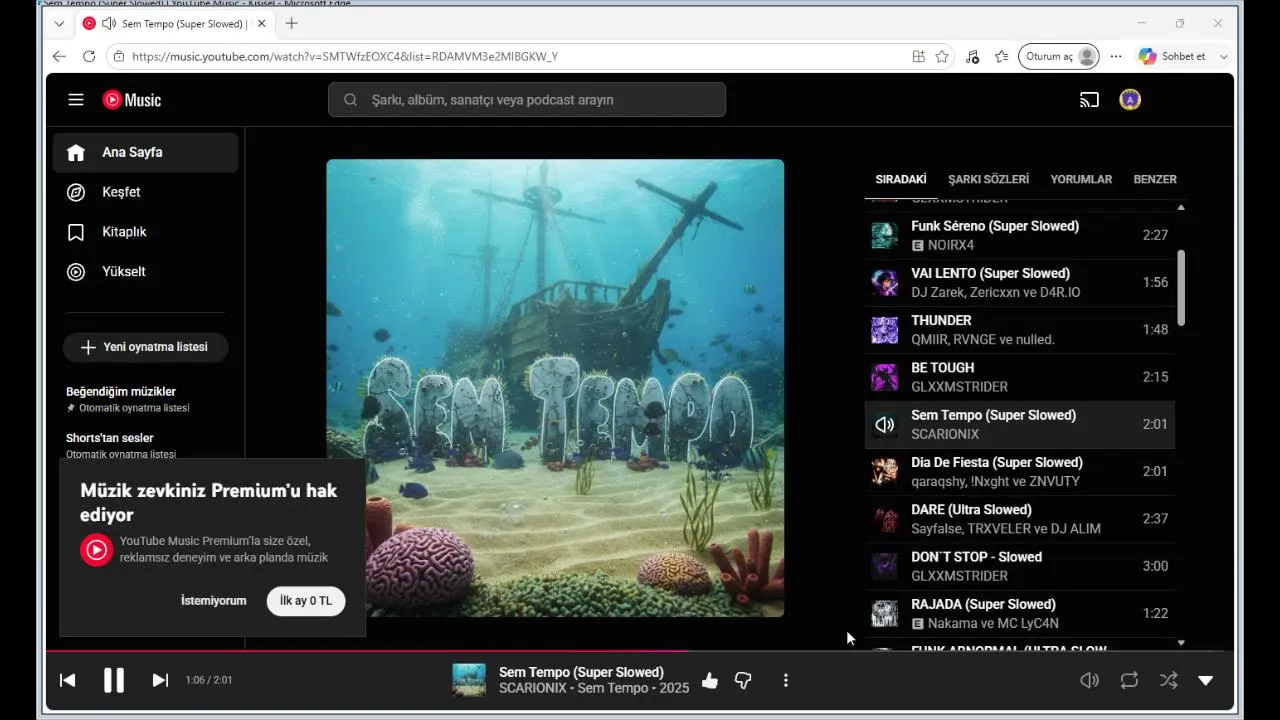Screen dimensions: 1280x720
Task: Mute the tab via its speaker icon
Action: [108, 23]
